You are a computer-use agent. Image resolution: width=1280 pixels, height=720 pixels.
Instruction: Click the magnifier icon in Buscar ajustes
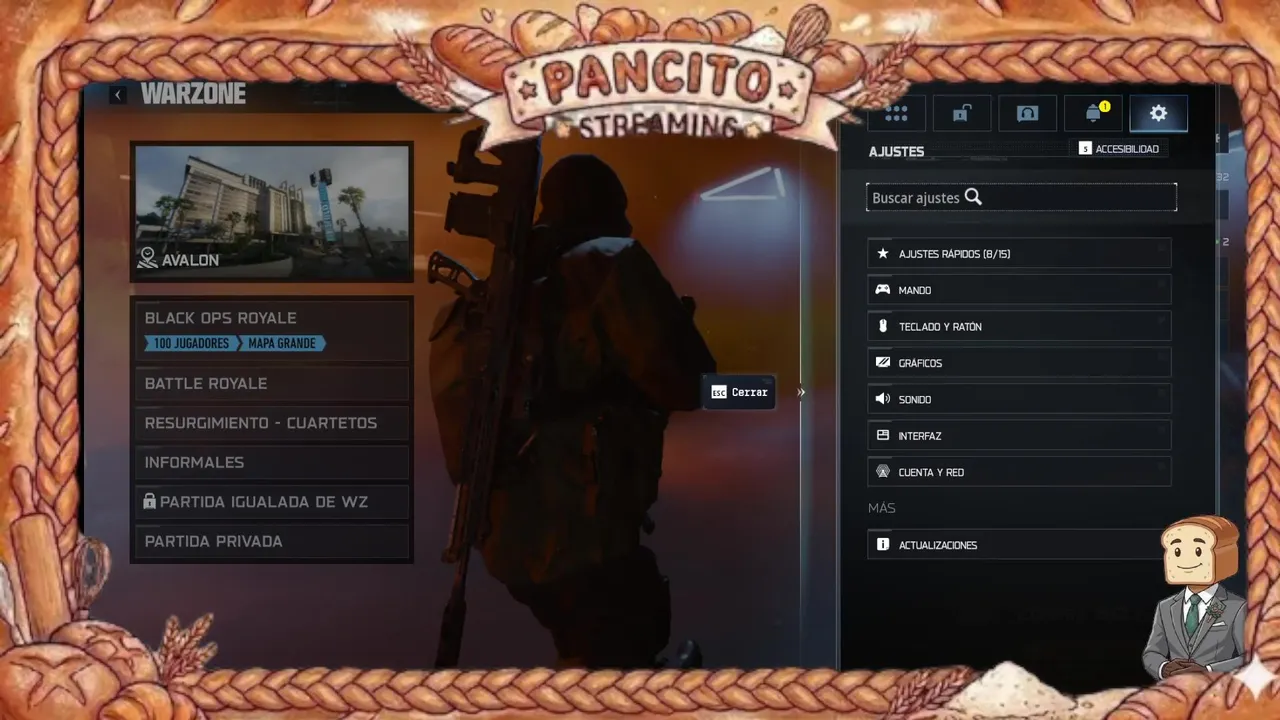(x=973, y=197)
